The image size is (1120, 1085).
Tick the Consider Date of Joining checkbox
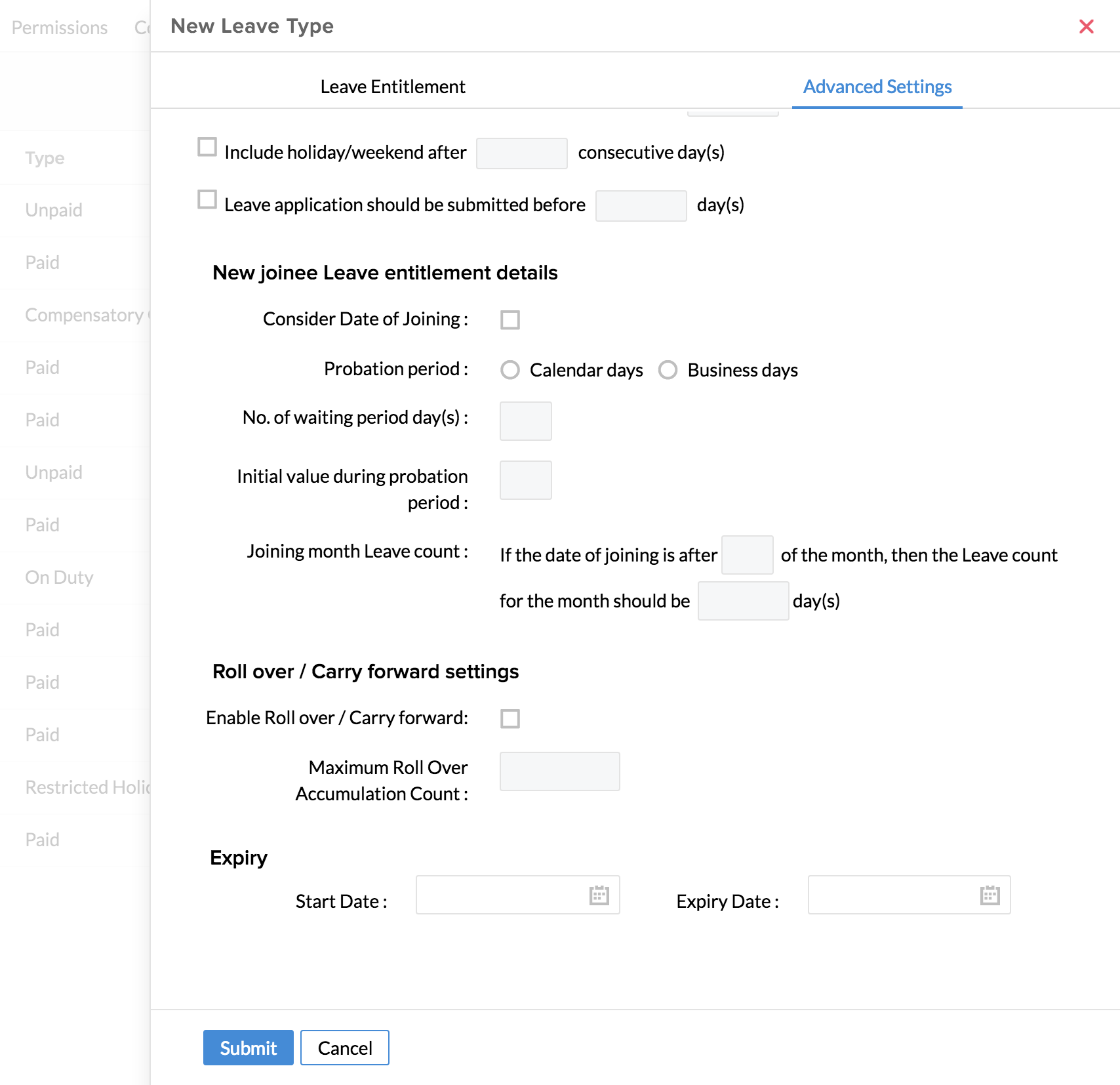pos(510,320)
